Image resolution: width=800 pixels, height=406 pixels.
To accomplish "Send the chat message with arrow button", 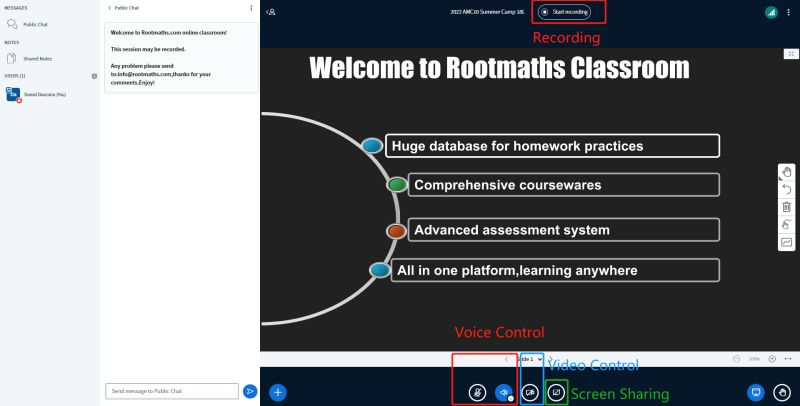I will tap(250, 391).
